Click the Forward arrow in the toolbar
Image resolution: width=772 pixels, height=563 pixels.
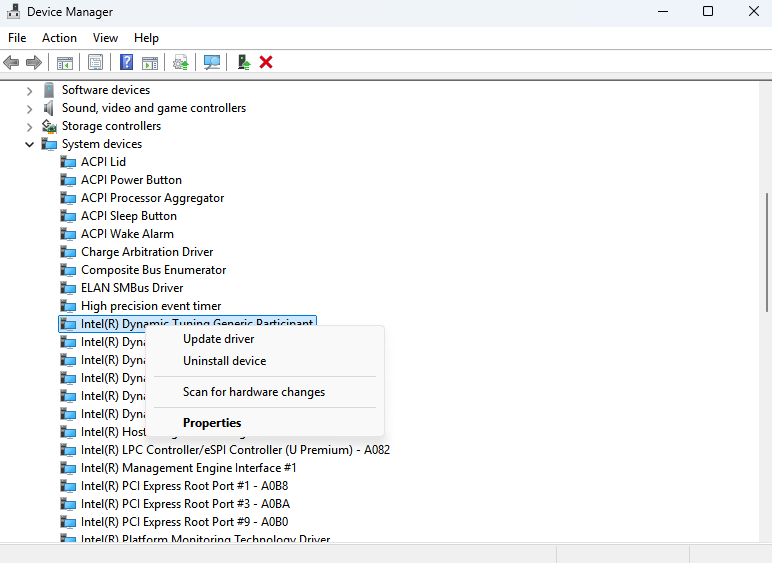click(x=34, y=62)
